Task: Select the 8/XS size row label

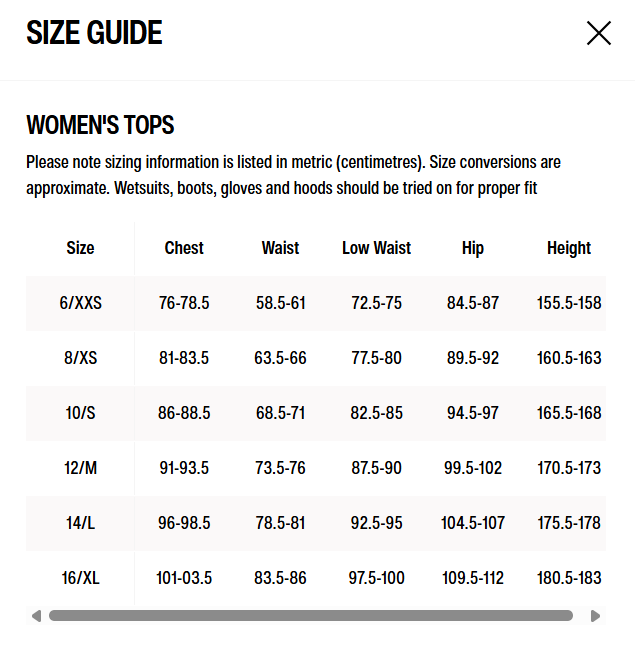Action: [x=80, y=358]
